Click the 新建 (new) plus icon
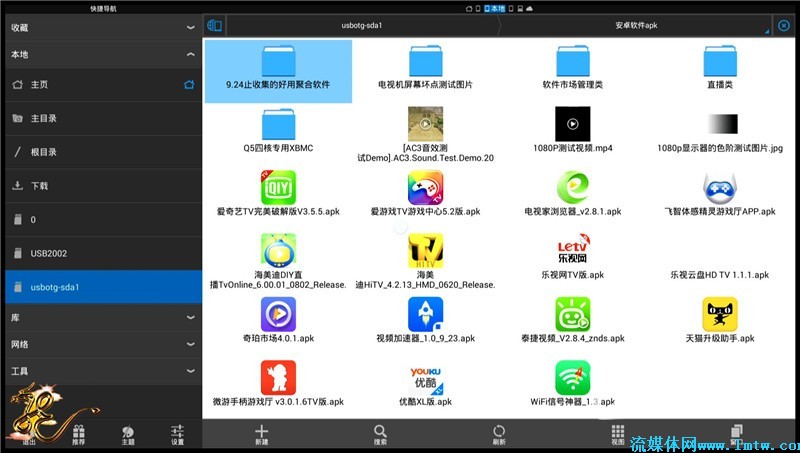This screenshot has width=800, height=453. coord(261,431)
